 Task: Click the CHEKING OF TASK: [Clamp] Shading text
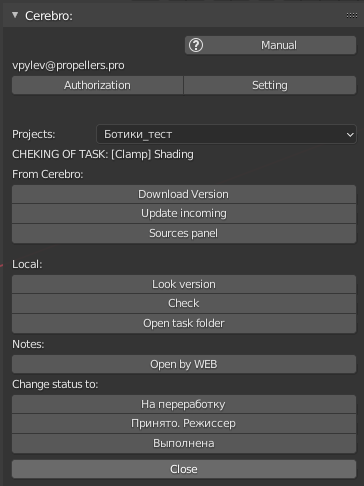103,154
